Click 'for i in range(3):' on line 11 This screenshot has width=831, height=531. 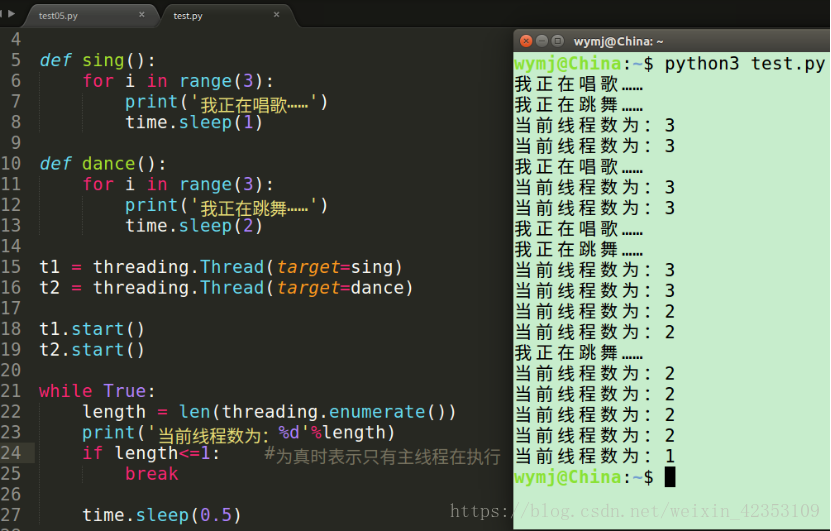coord(178,184)
